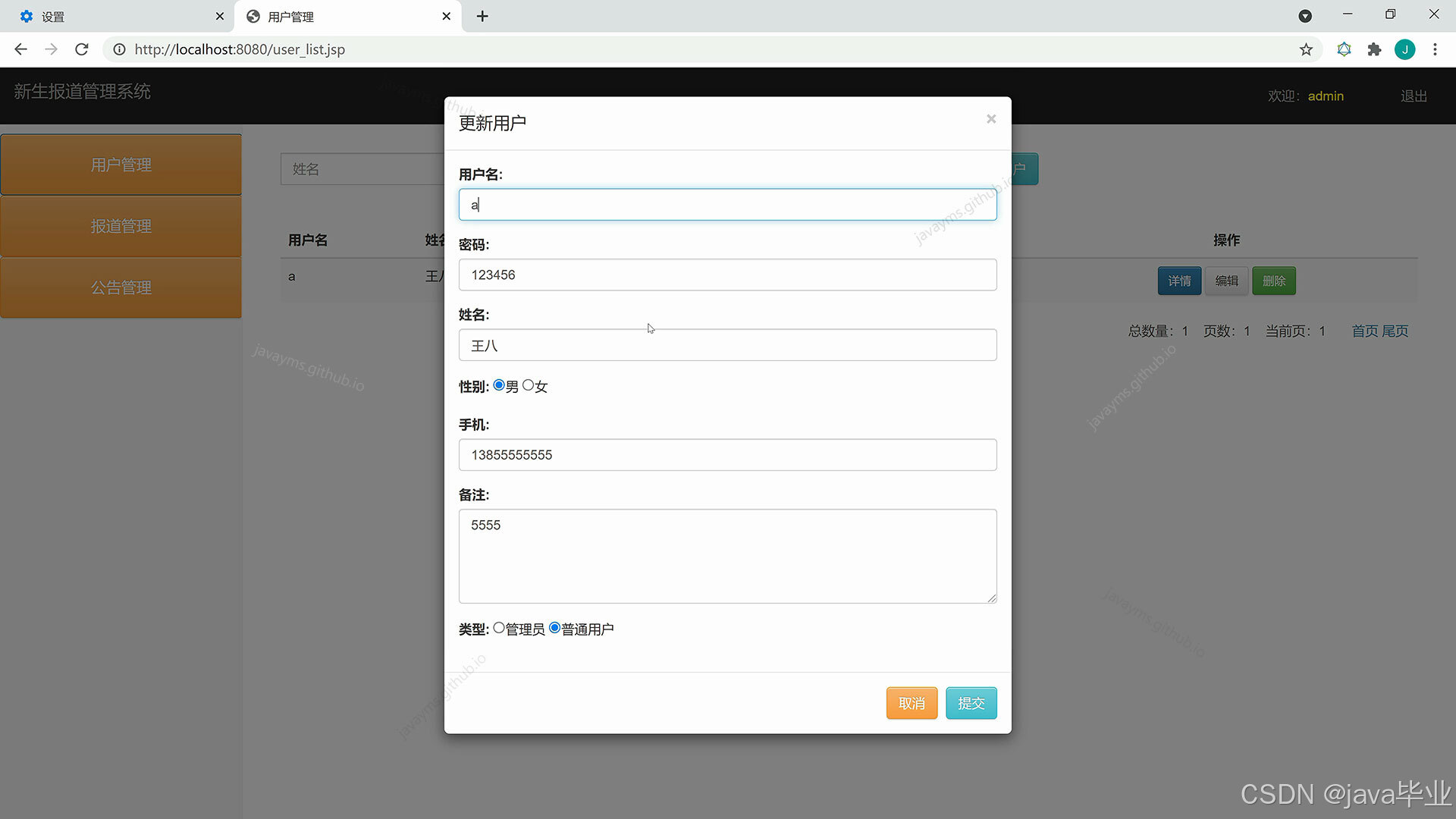Click the 编辑 button for user a

(1226, 281)
